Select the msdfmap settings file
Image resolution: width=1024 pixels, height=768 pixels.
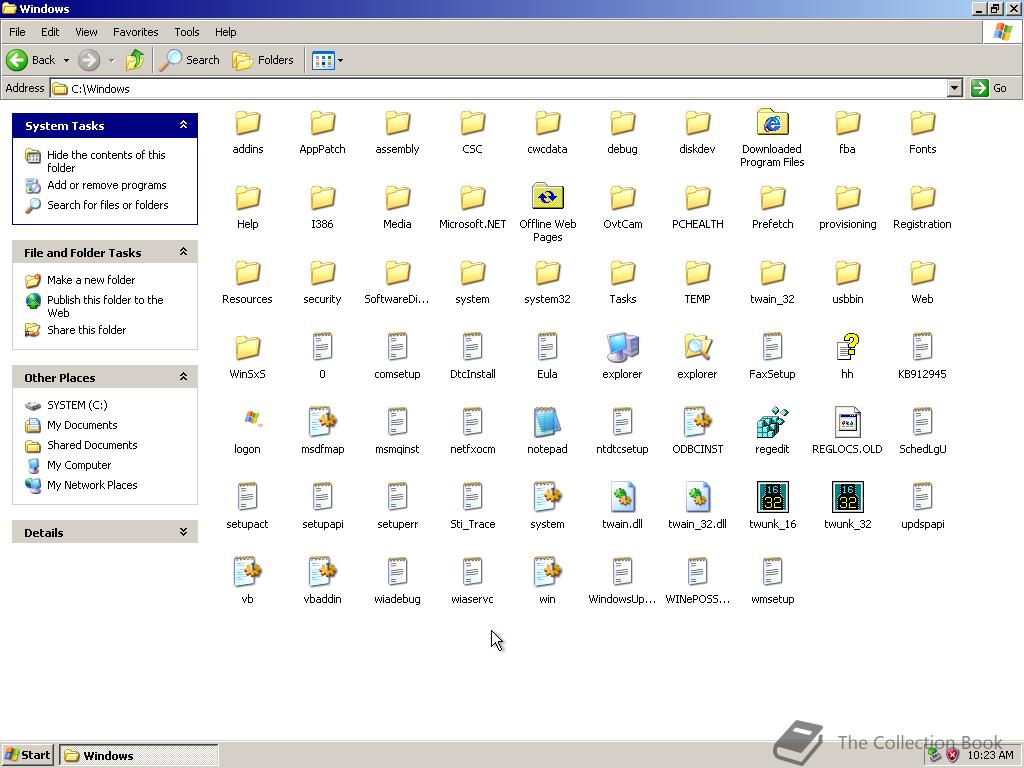[322, 423]
